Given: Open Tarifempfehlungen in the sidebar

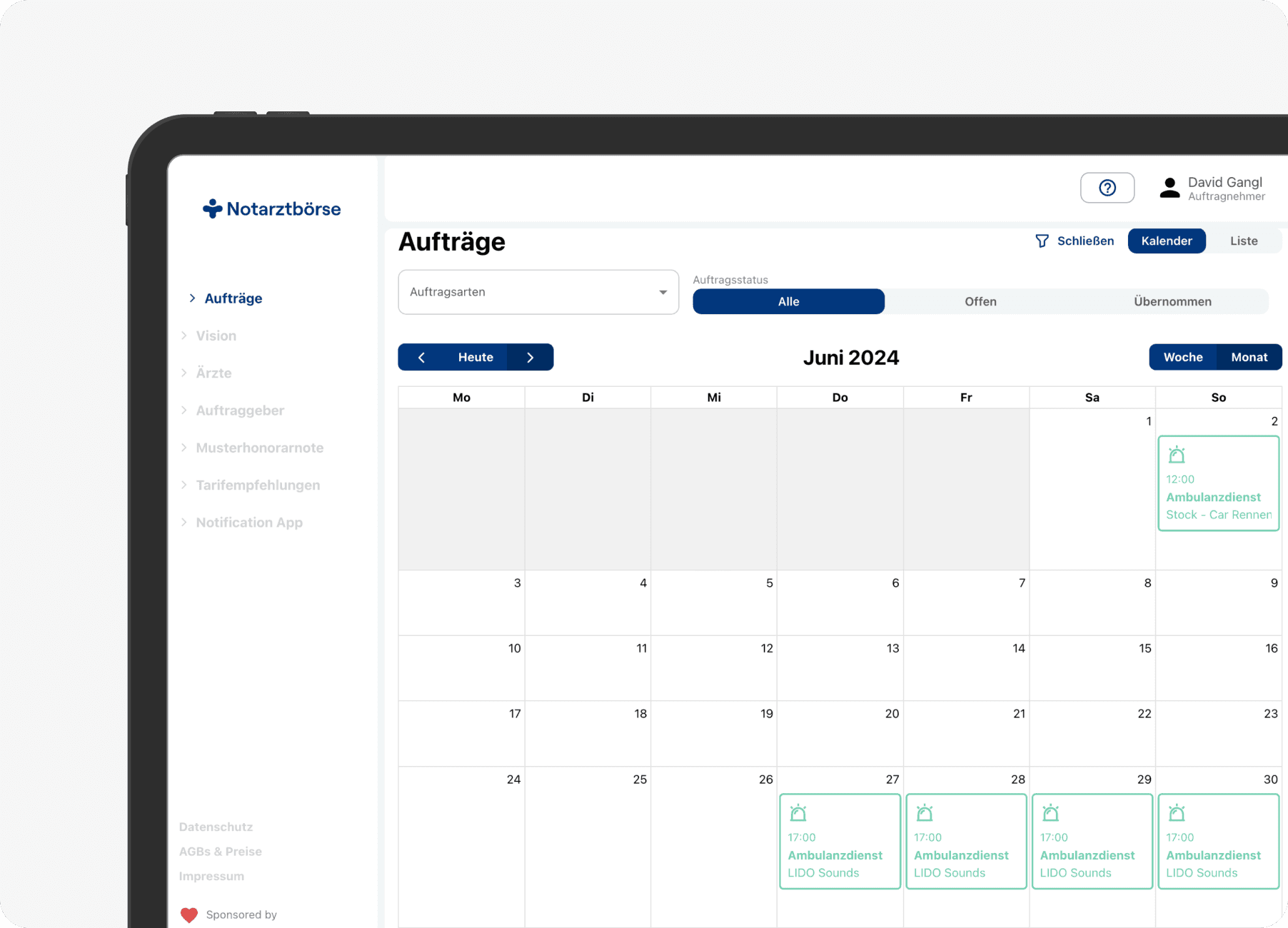Looking at the screenshot, I should tap(258, 485).
